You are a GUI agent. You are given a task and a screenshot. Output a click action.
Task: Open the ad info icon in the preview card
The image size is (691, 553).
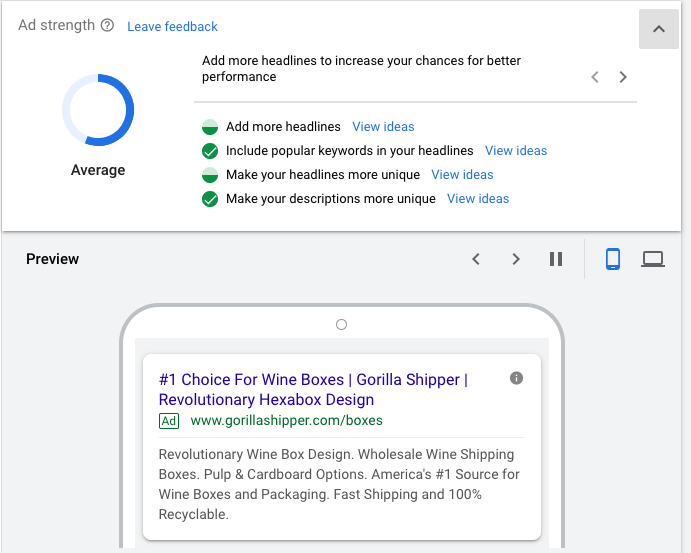[x=516, y=378]
